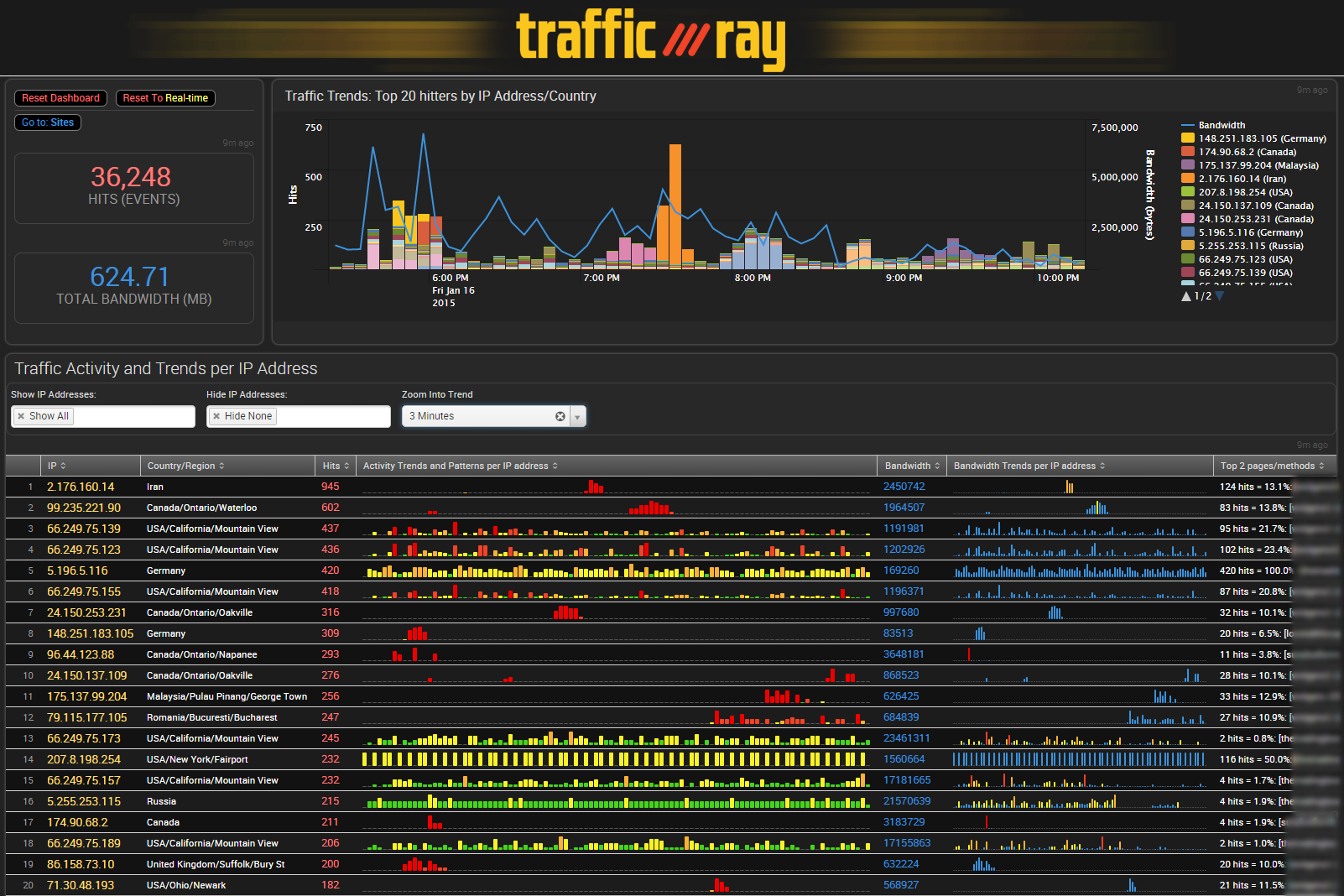Click the sort icon for Top 2 pages/methods
Screen dimensions: 1344x896
[x=1321, y=466]
